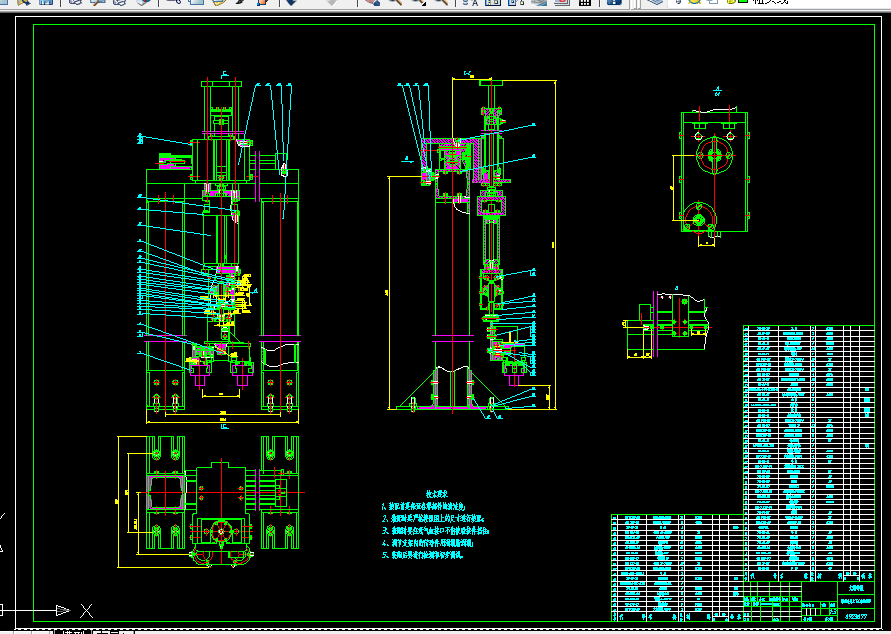Open the QuickCalc grid calculator icon

click(584, 2)
